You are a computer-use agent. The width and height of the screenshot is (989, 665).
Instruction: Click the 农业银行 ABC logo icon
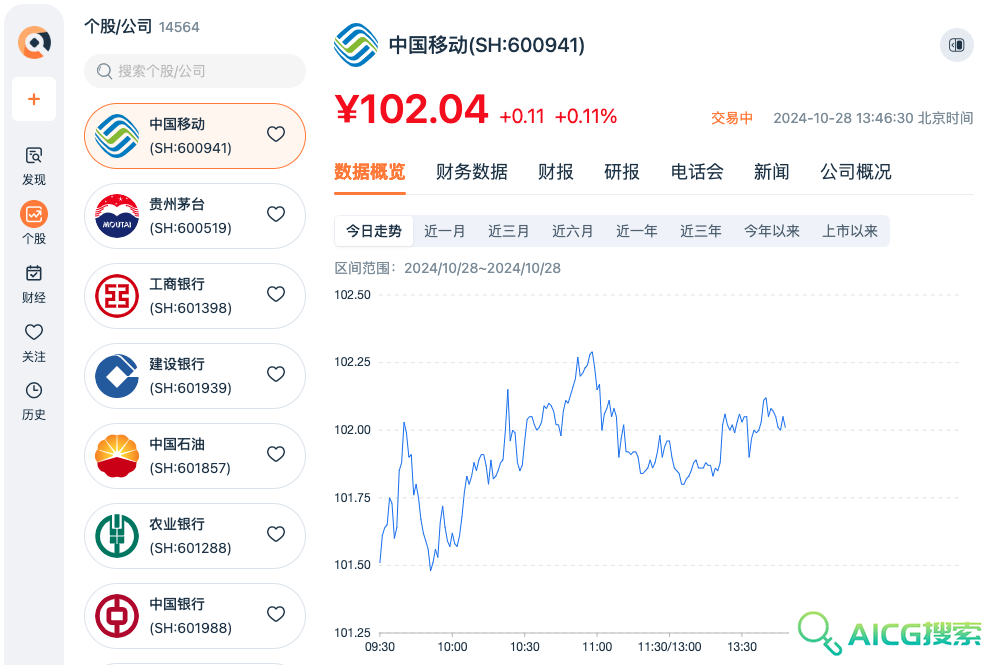tap(117, 536)
